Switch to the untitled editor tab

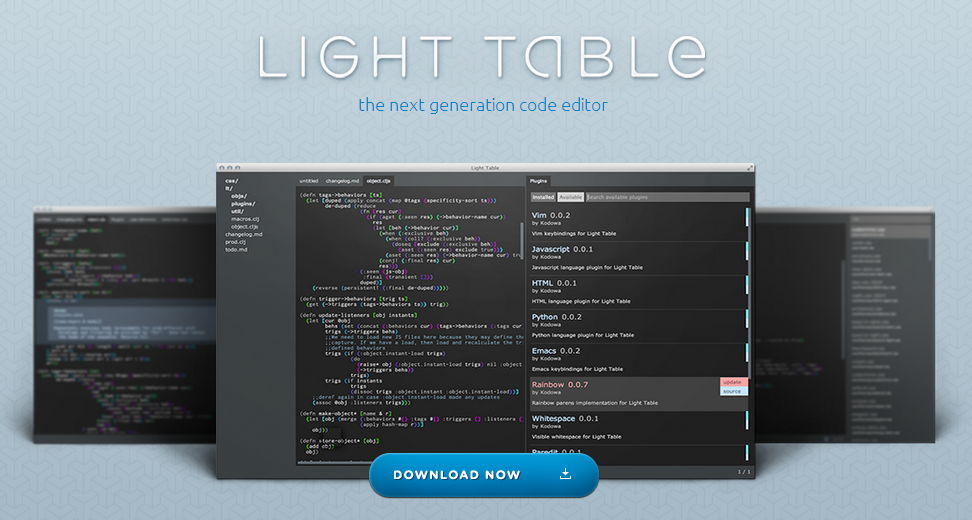pyautogui.click(x=308, y=181)
